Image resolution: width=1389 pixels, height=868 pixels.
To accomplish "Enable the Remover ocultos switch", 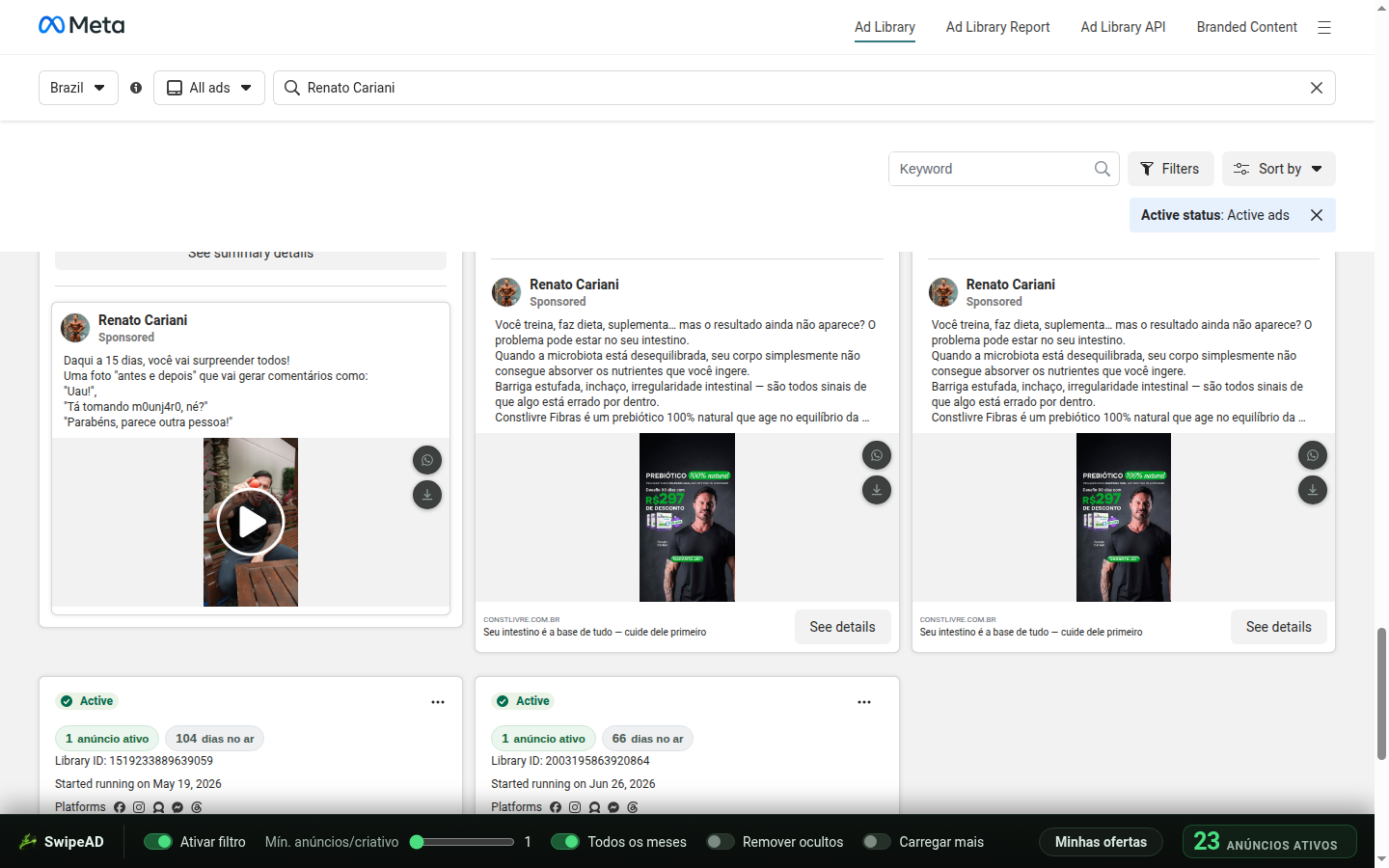I will pyautogui.click(x=721, y=842).
